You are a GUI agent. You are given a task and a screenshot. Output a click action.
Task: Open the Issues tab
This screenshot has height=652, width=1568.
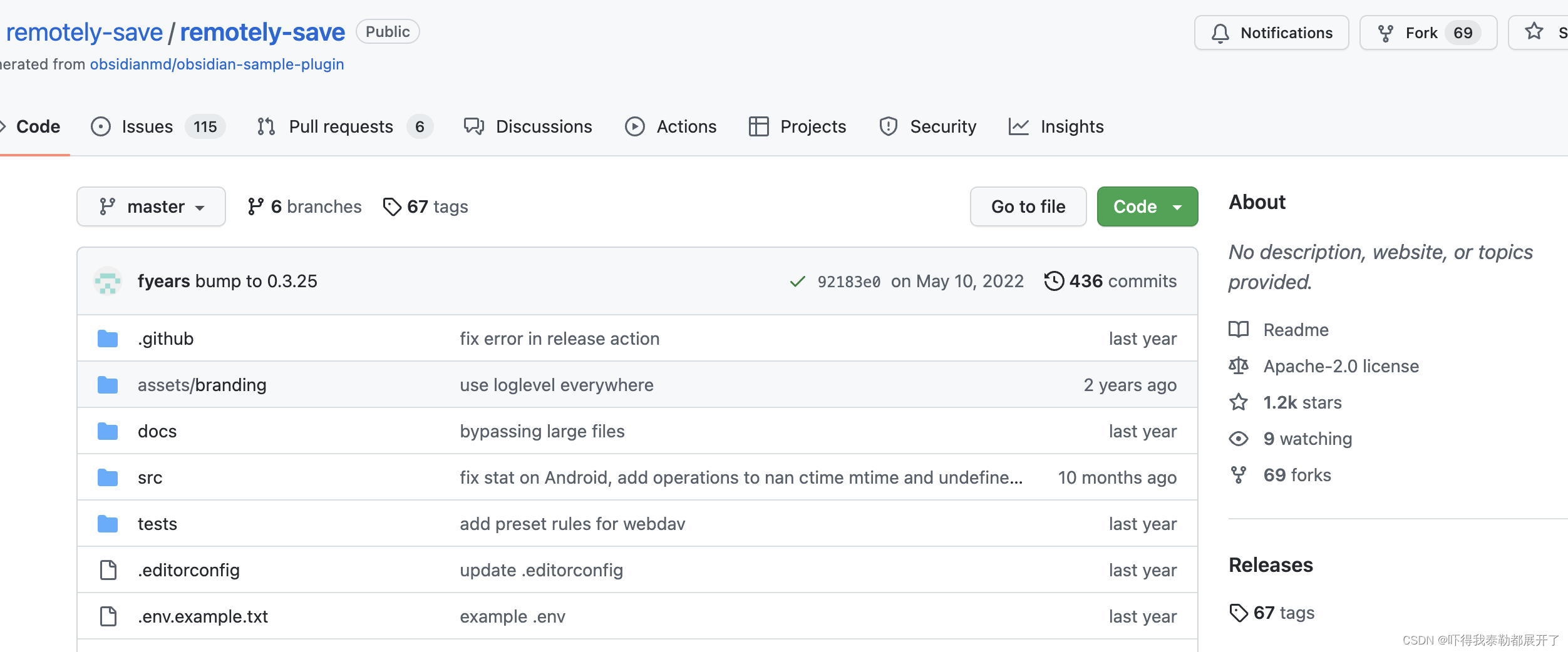(x=158, y=126)
